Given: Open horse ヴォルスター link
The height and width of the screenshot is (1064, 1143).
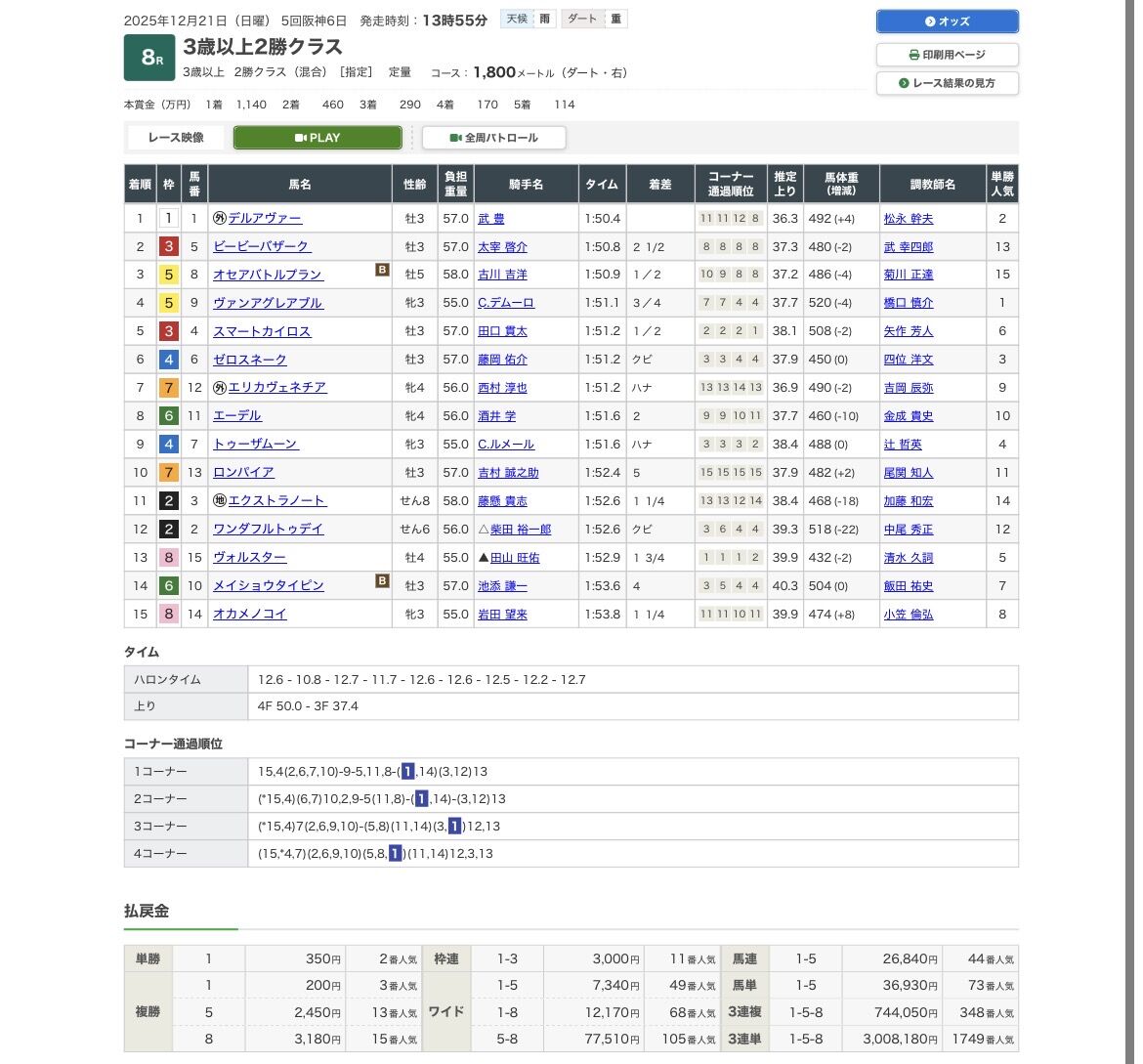Looking at the screenshot, I should click(249, 557).
